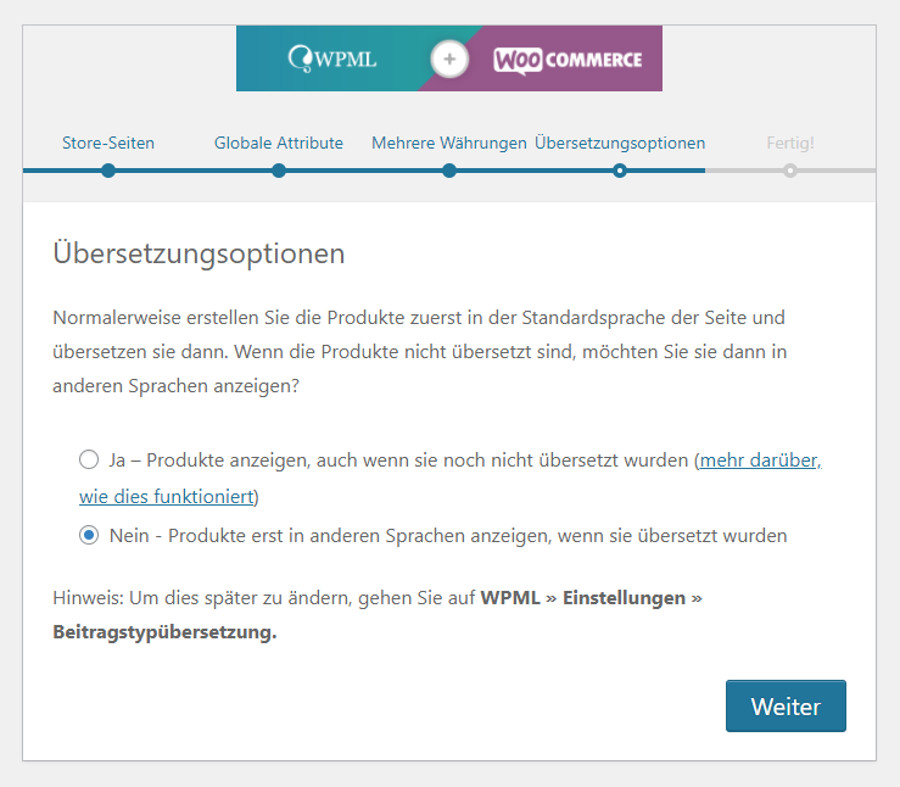This screenshot has height=787, width=900.
Task: Click the Mehrere Währungen progress dot
Action: pos(449,170)
